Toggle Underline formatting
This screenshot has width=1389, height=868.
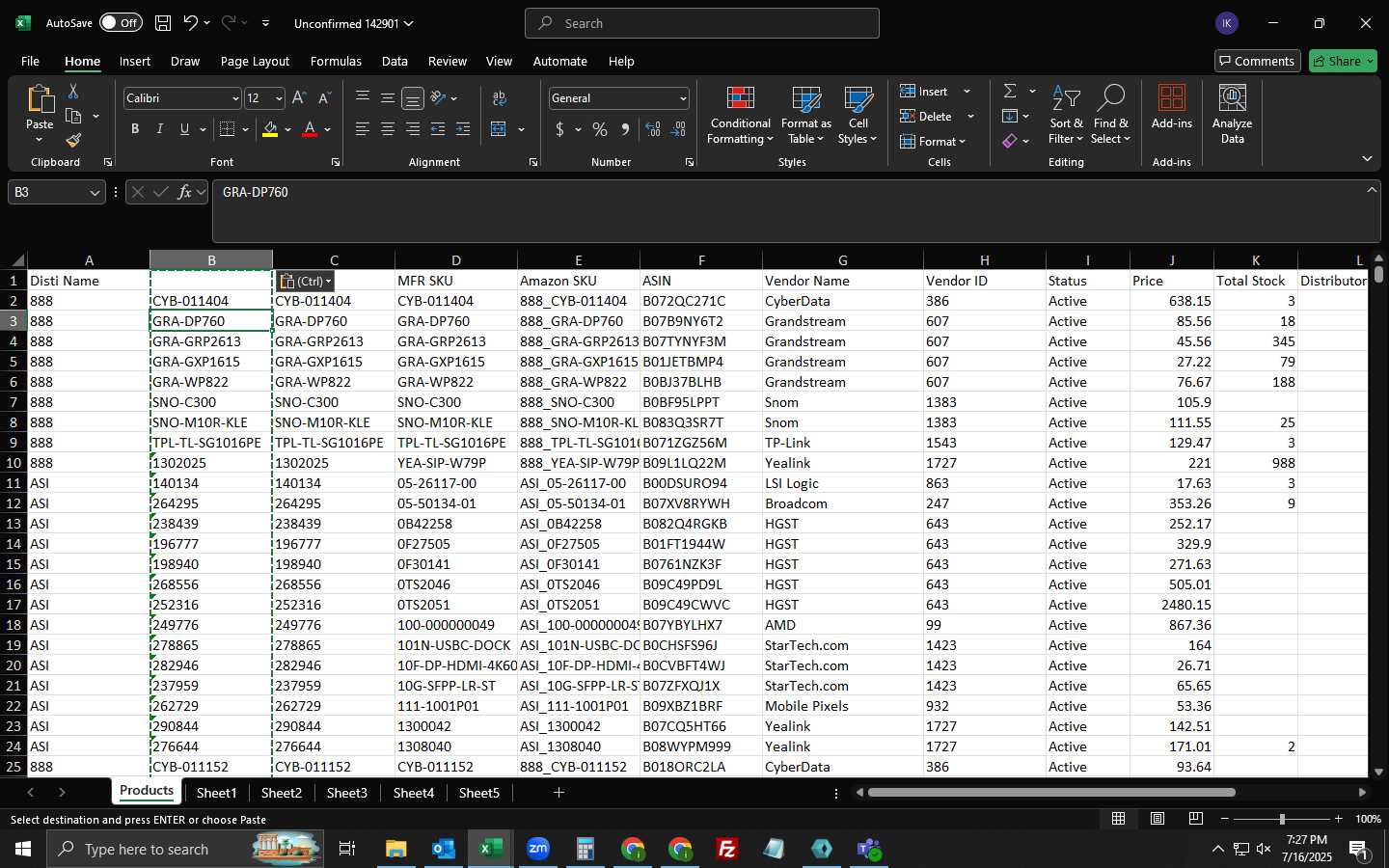[184, 129]
